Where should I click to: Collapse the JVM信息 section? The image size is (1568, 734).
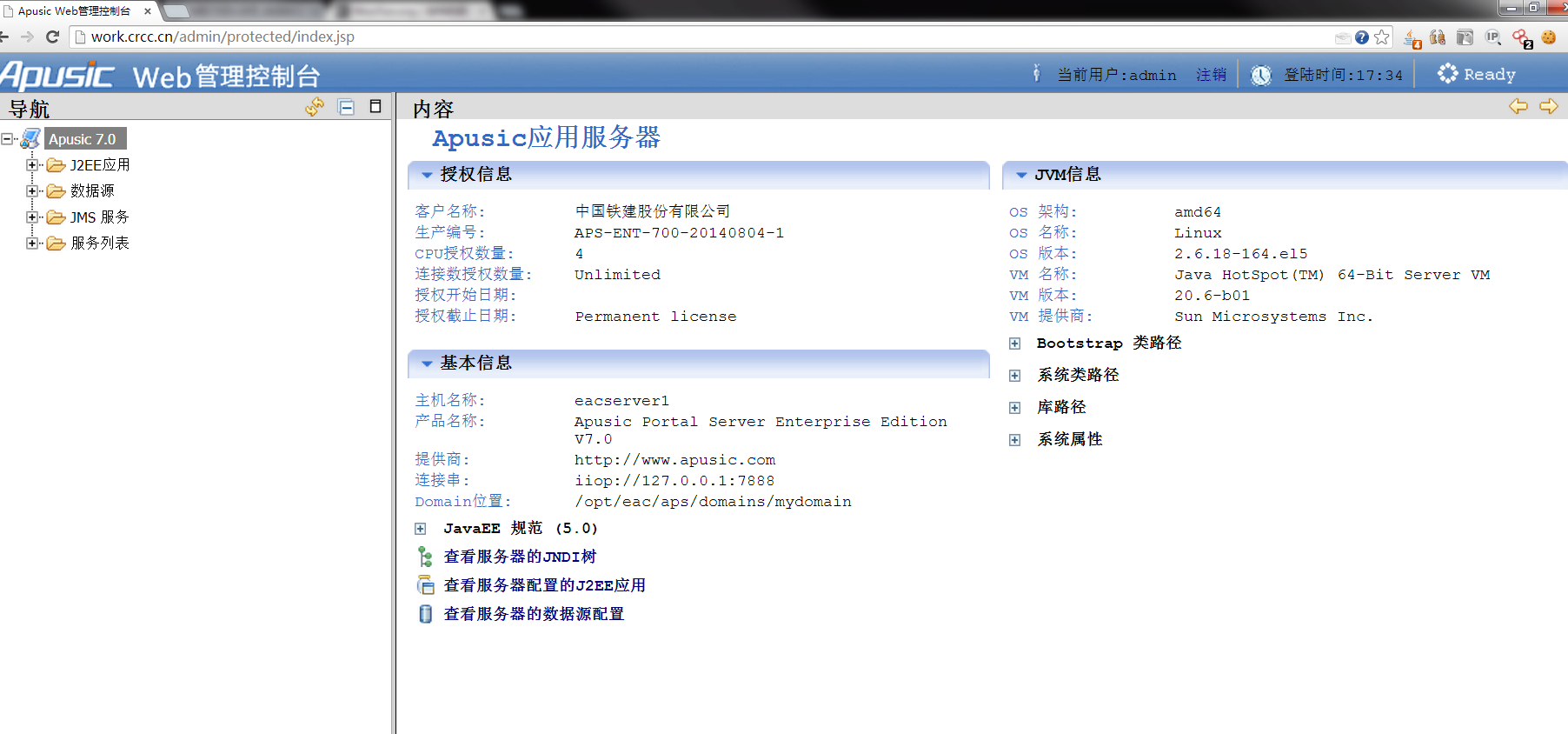[1021, 175]
